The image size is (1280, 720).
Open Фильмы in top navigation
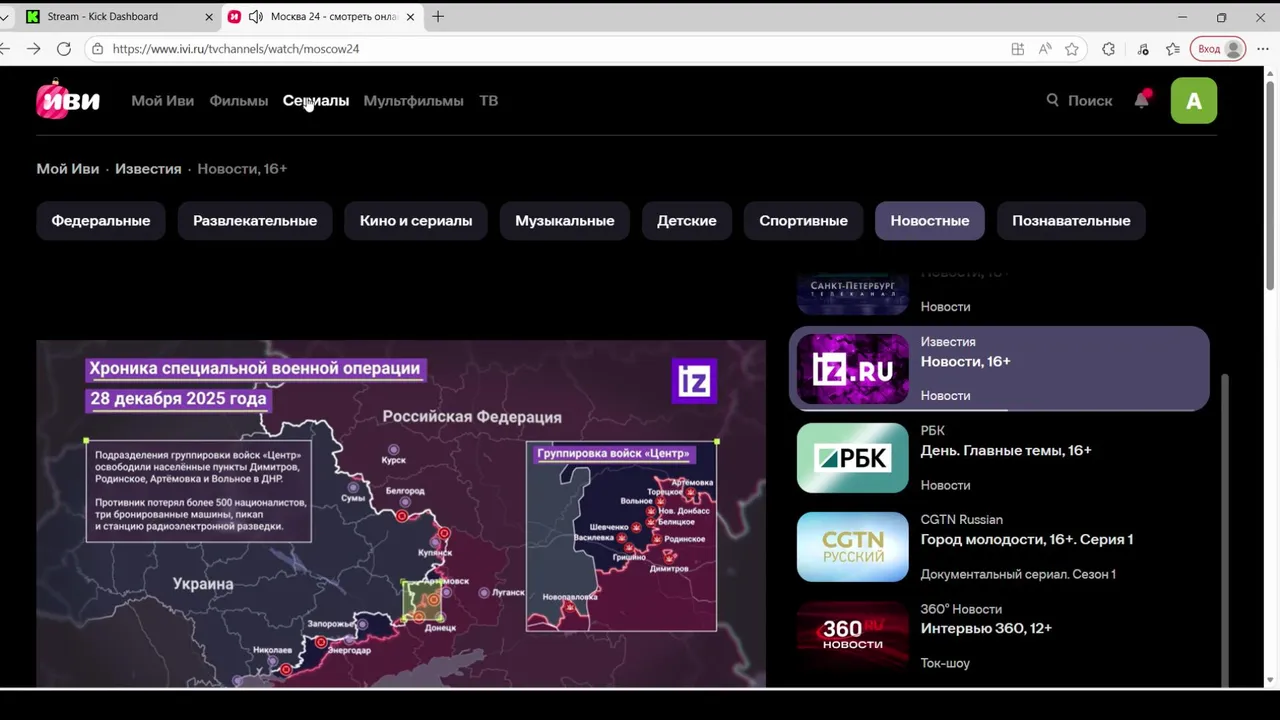tap(238, 100)
